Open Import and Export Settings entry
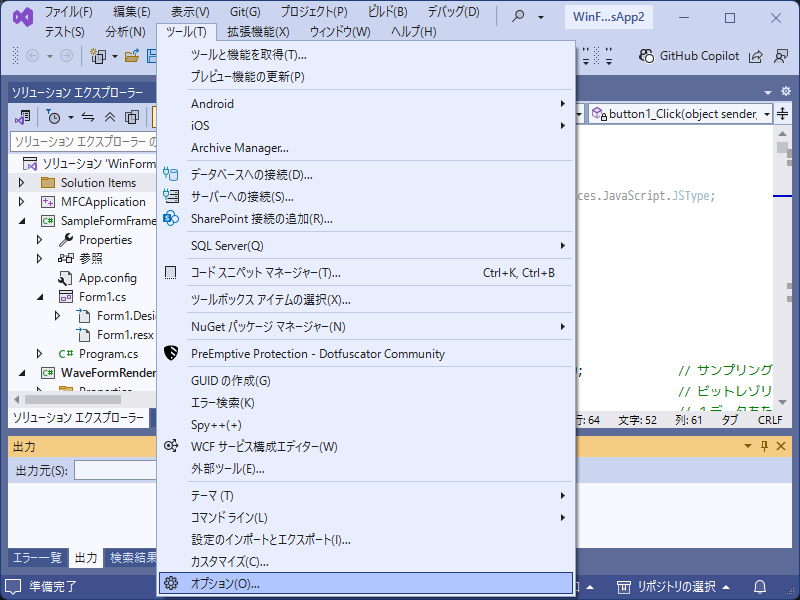The width and height of the screenshot is (800, 600). pyautogui.click(x=366, y=539)
